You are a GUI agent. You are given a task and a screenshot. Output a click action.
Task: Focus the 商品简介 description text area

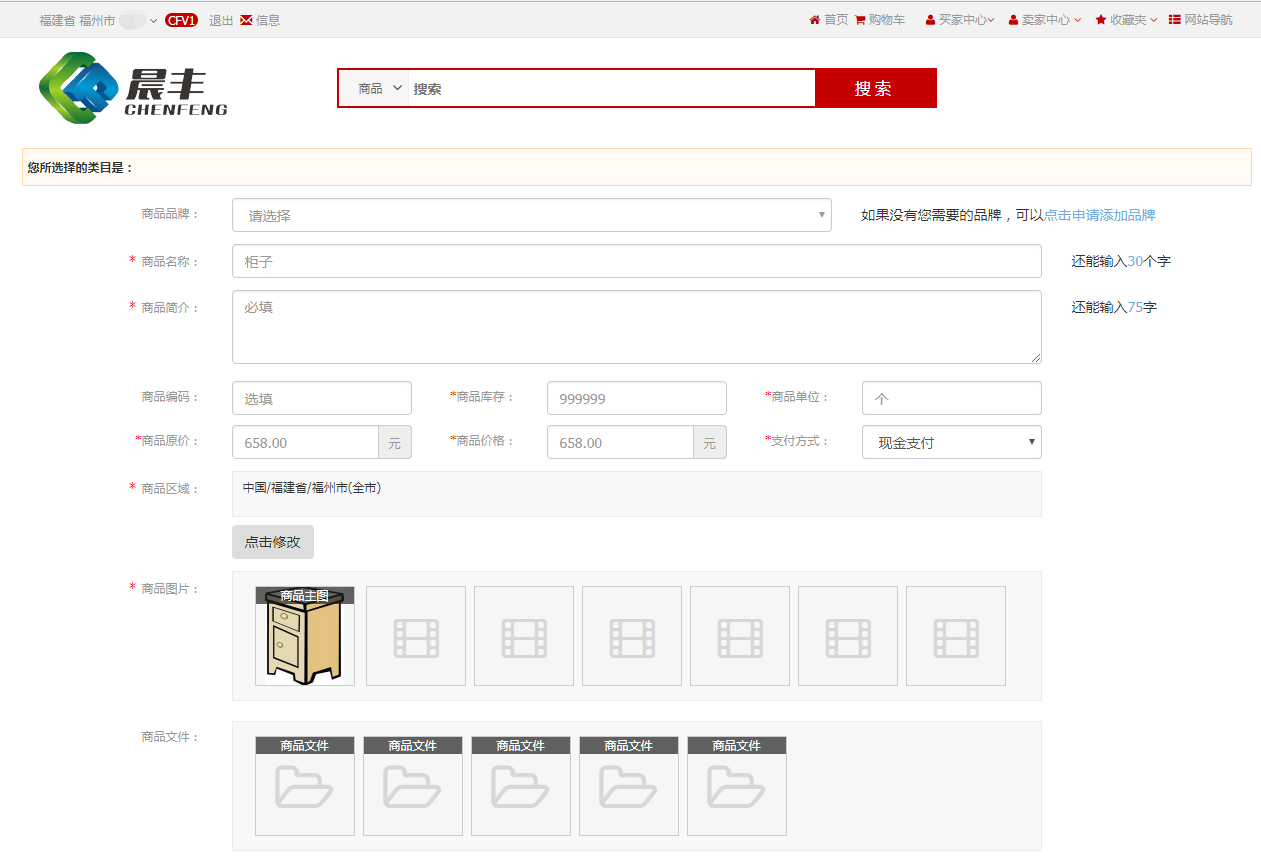[x=636, y=327]
